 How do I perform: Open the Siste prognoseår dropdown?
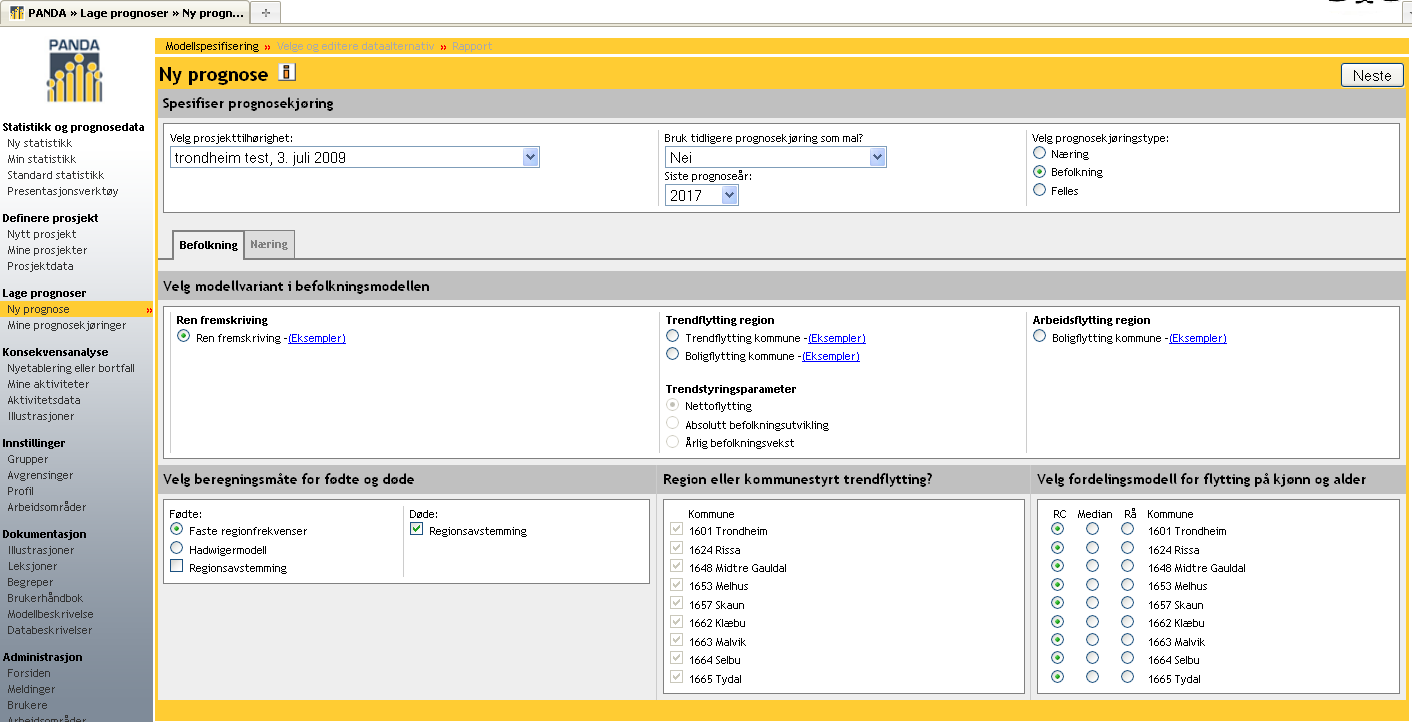(701, 195)
